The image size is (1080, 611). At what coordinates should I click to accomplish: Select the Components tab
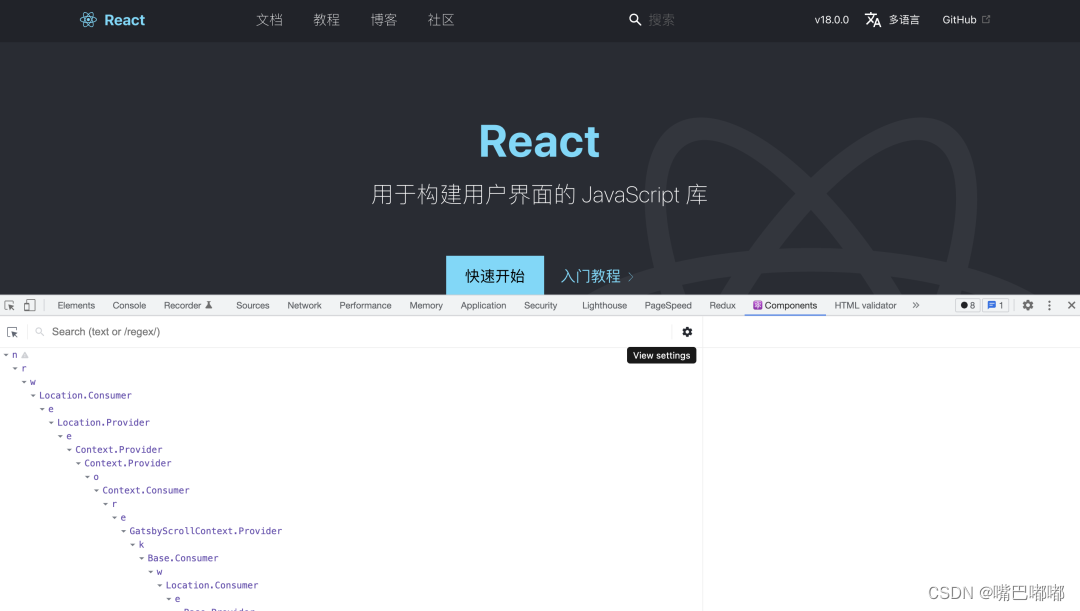tap(785, 305)
